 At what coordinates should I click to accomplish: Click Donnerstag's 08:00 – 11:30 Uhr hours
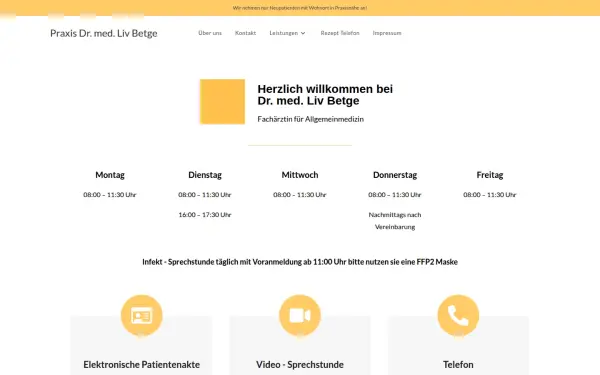click(395, 195)
